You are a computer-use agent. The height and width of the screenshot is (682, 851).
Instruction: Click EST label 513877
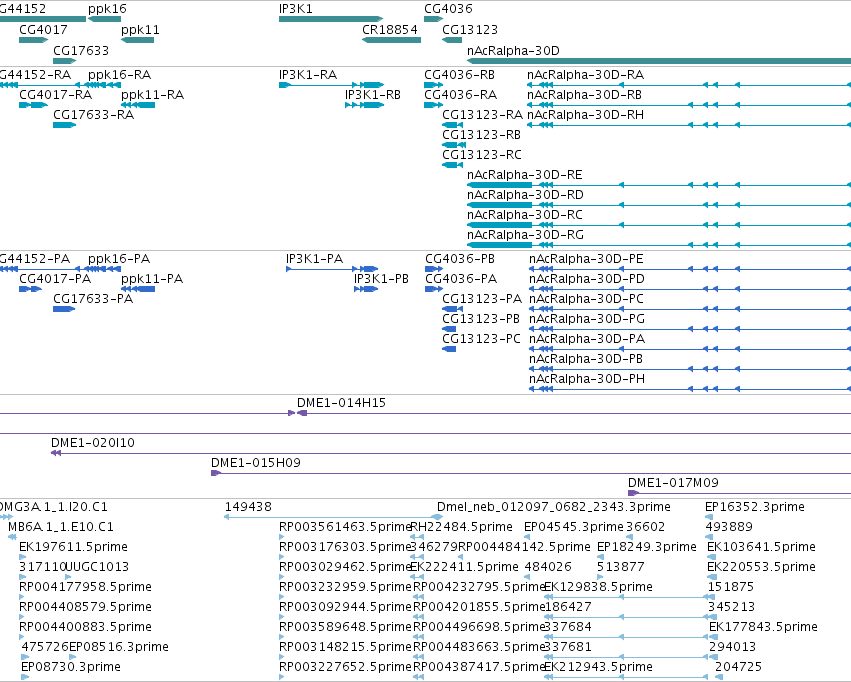point(621,567)
